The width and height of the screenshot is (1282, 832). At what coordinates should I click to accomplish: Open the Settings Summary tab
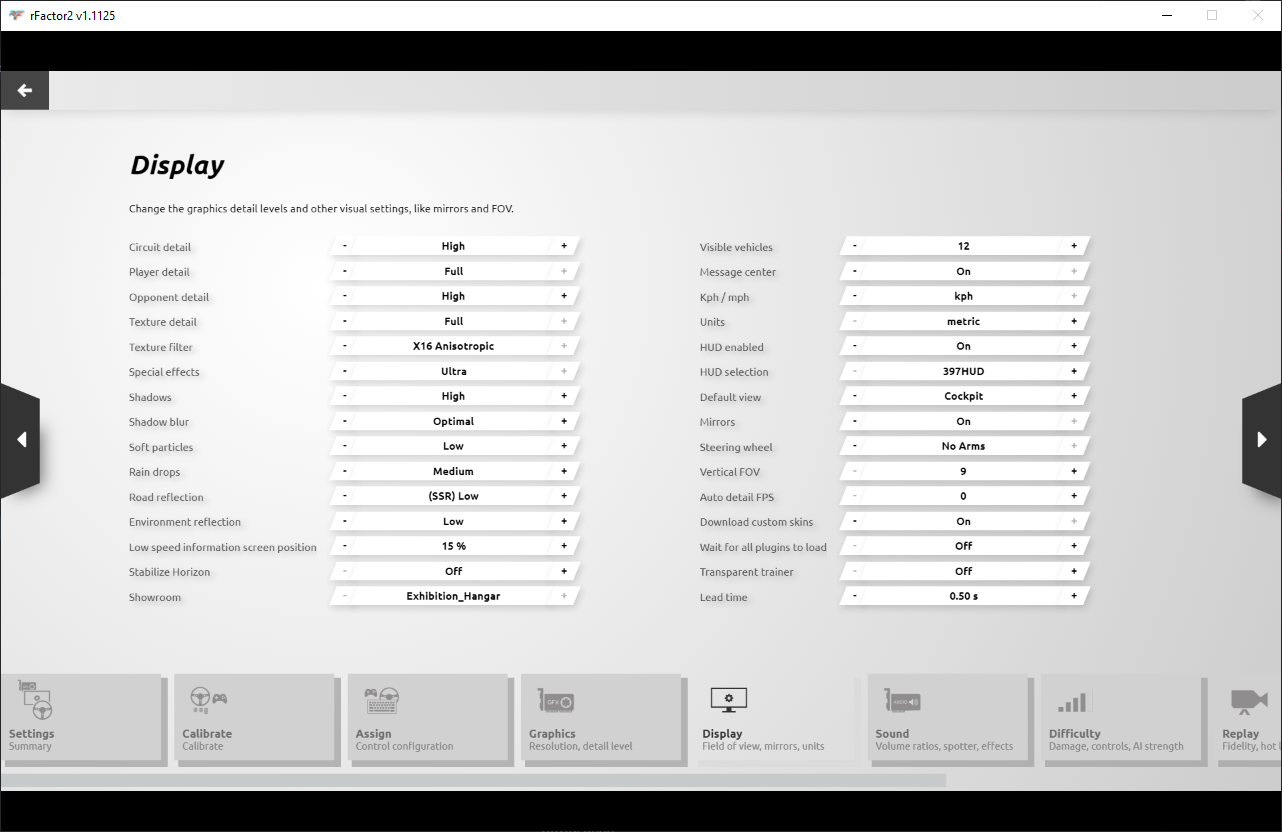(81, 718)
